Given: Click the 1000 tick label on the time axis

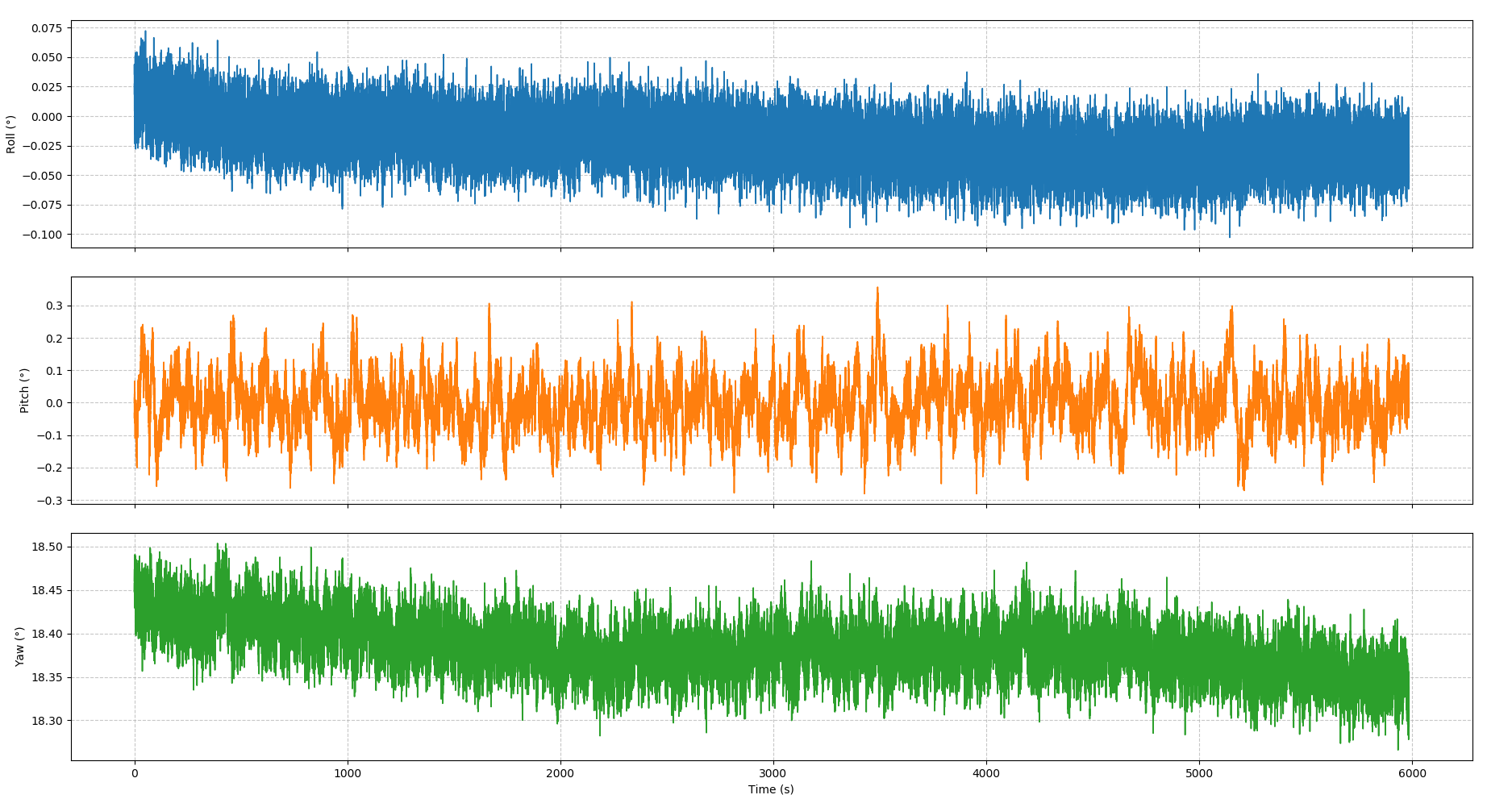Looking at the screenshot, I should [347, 774].
